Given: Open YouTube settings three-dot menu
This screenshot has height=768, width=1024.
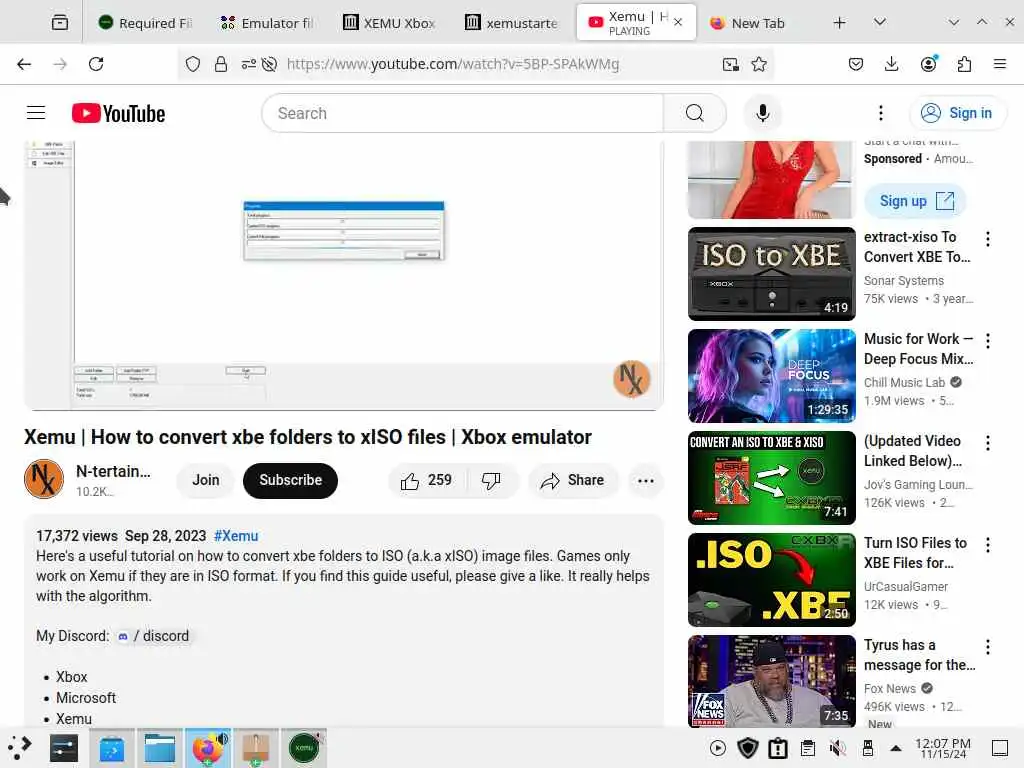Looking at the screenshot, I should click(x=881, y=113).
